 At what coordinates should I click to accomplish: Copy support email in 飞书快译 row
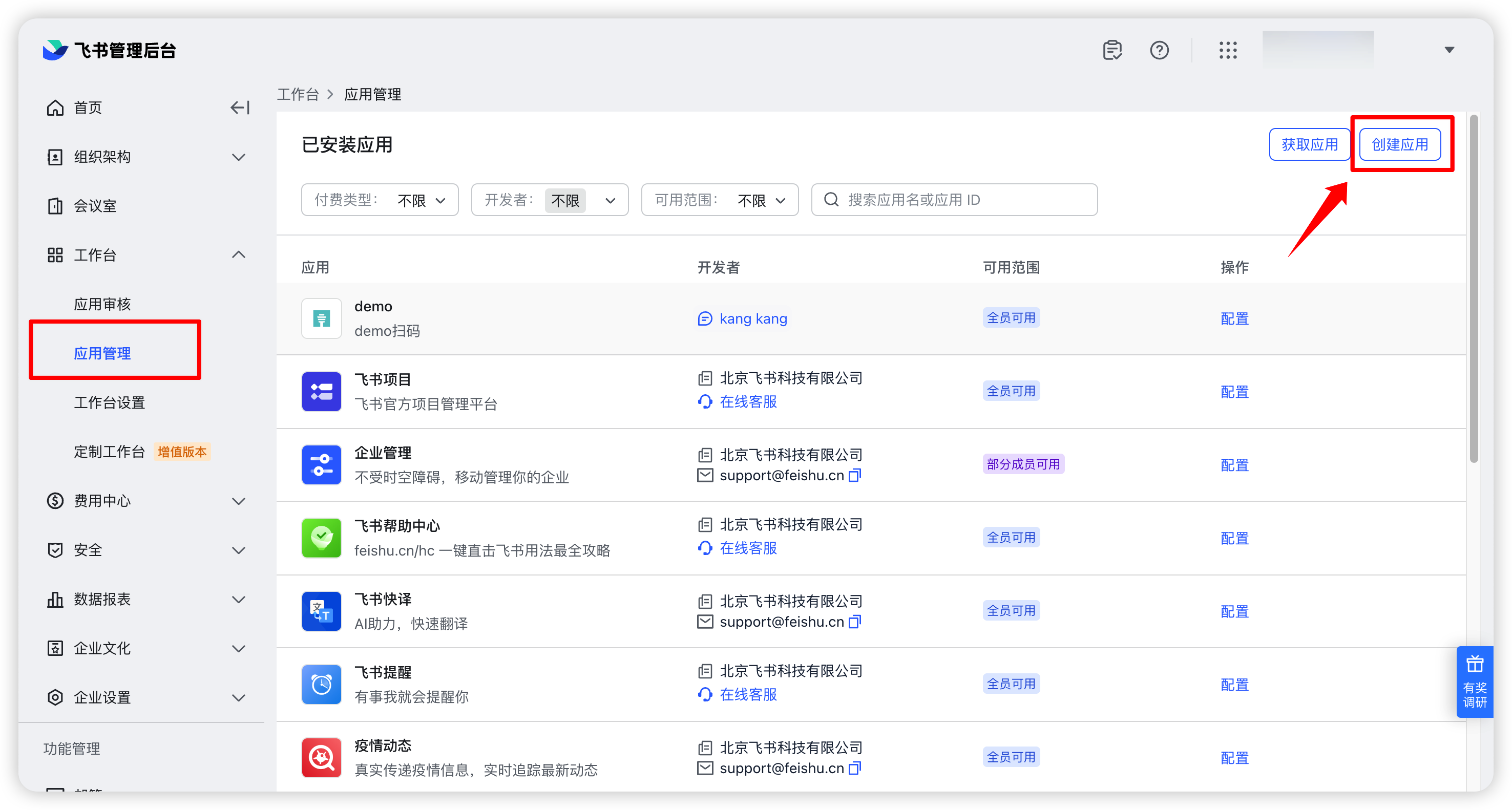pos(855,622)
